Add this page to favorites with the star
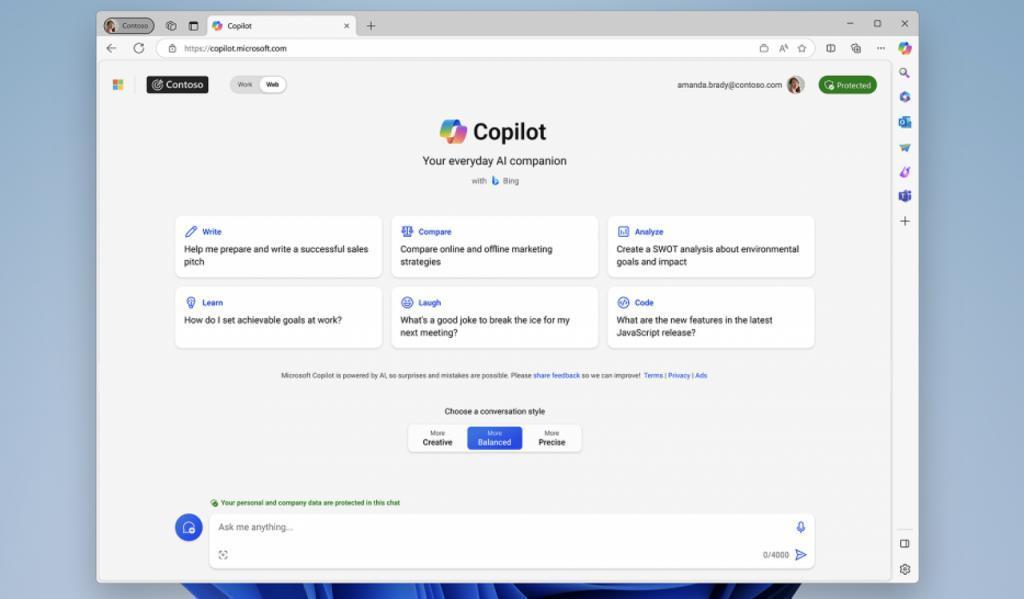The width and height of the screenshot is (1024, 599). 802,48
